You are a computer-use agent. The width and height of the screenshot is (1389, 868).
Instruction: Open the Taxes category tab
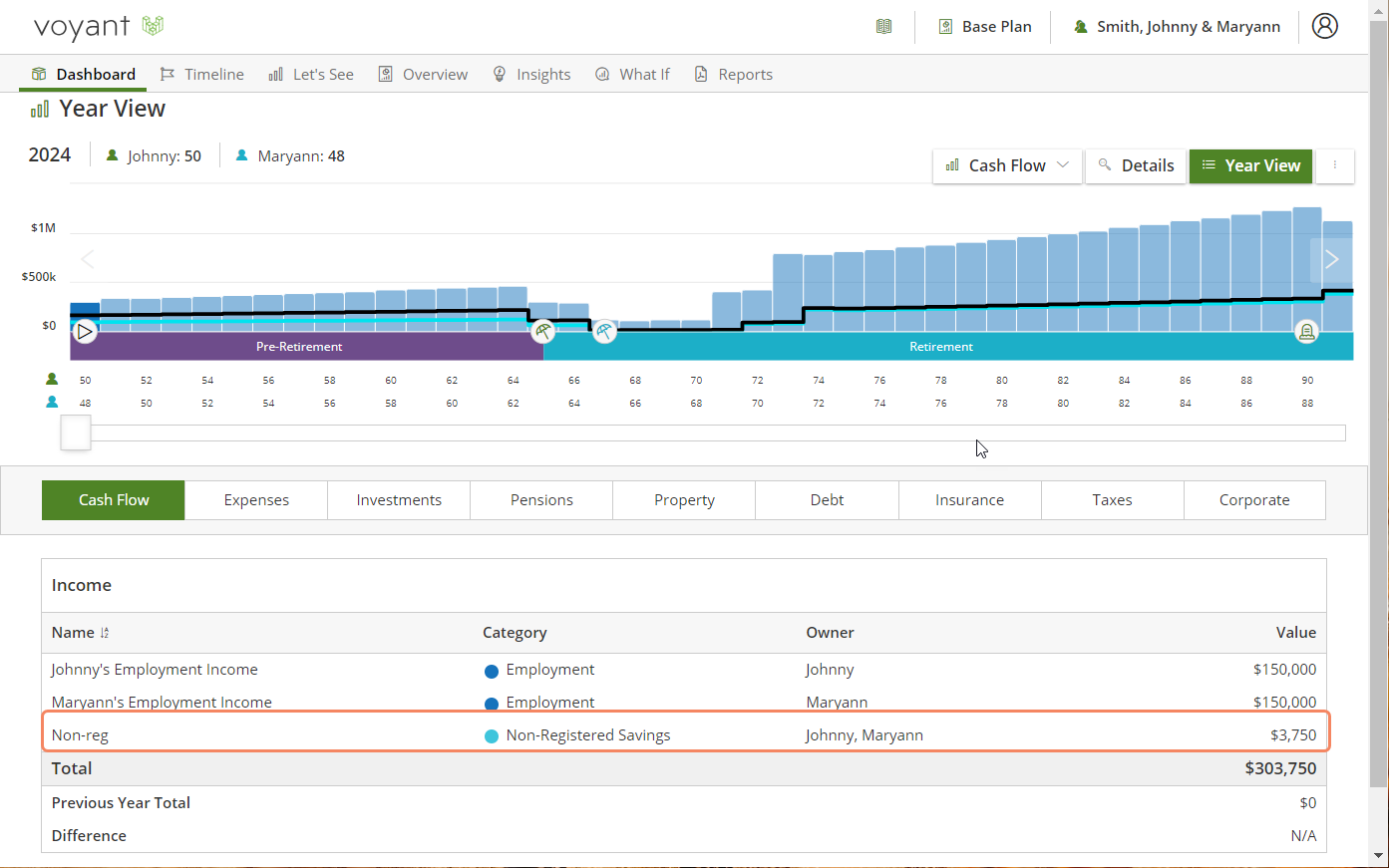click(x=1112, y=500)
